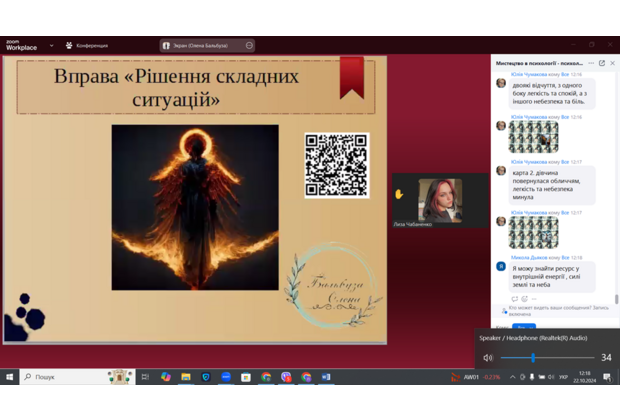Open the reply icon under last chat message

click(515, 298)
